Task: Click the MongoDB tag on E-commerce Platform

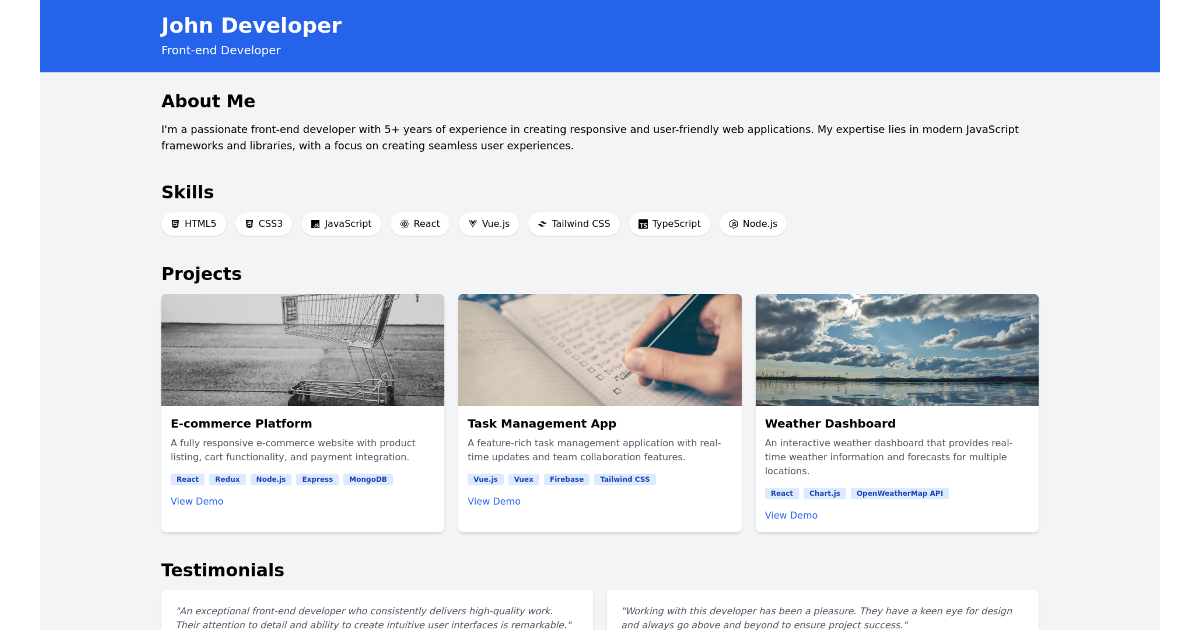Action: [x=368, y=479]
